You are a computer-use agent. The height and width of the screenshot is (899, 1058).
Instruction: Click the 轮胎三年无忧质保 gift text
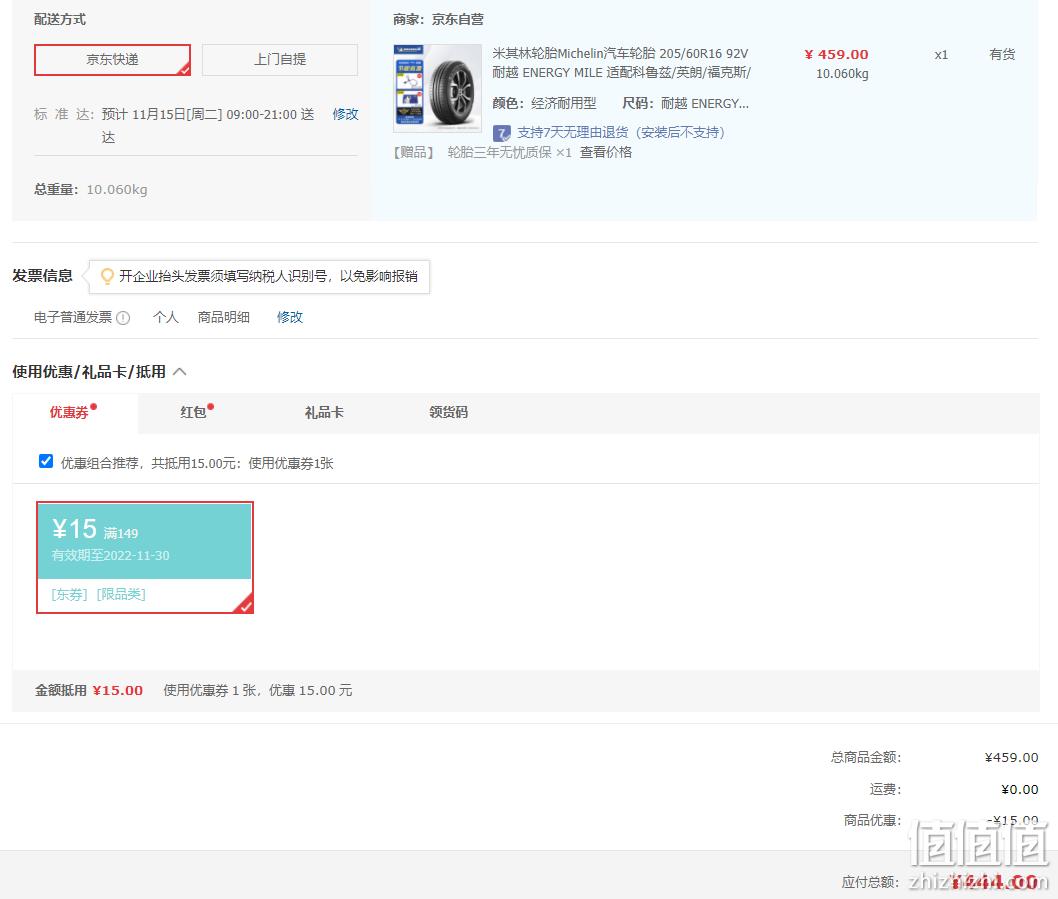pyautogui.click(x=499, y=153)
